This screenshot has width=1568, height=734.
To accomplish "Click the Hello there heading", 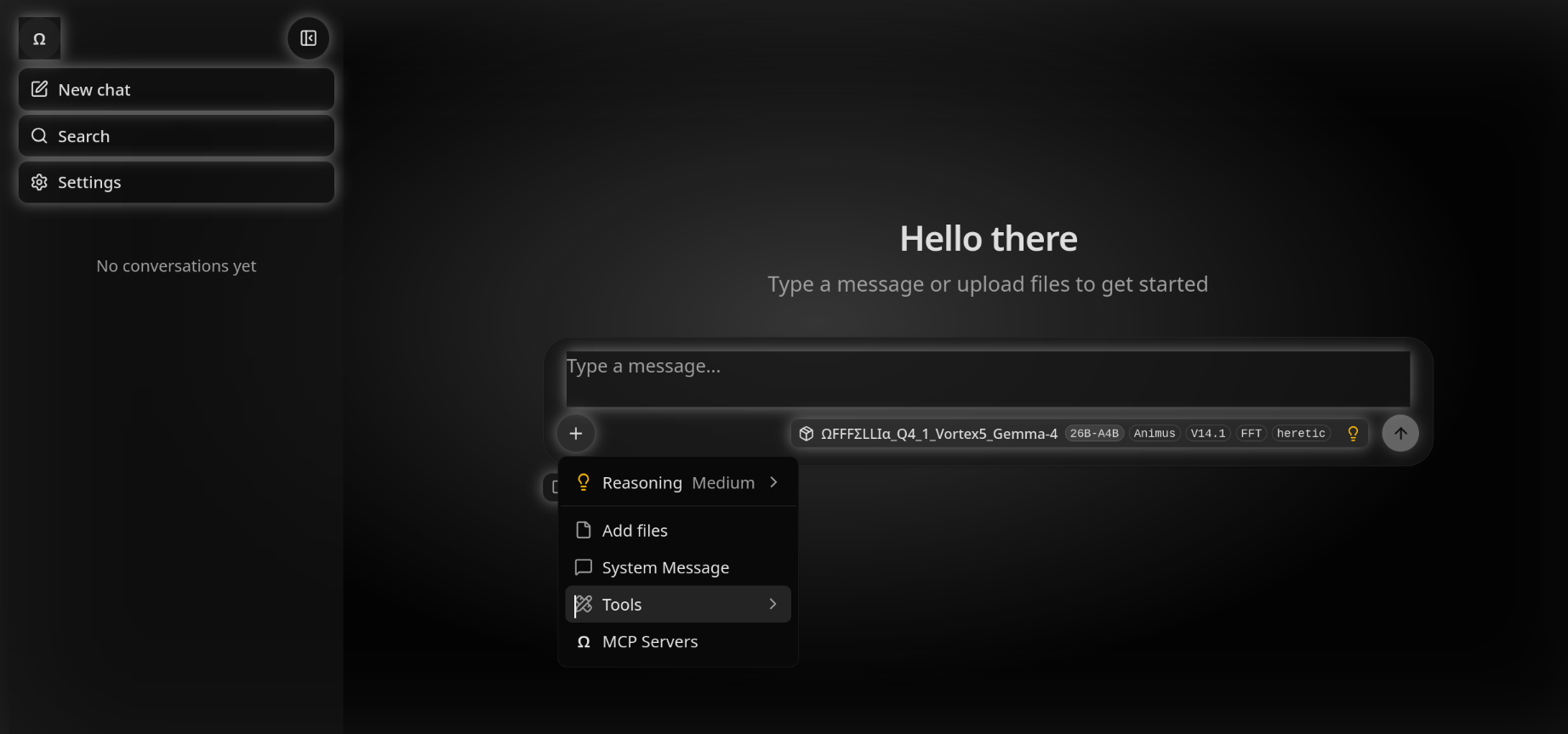I will click(989, 239).
